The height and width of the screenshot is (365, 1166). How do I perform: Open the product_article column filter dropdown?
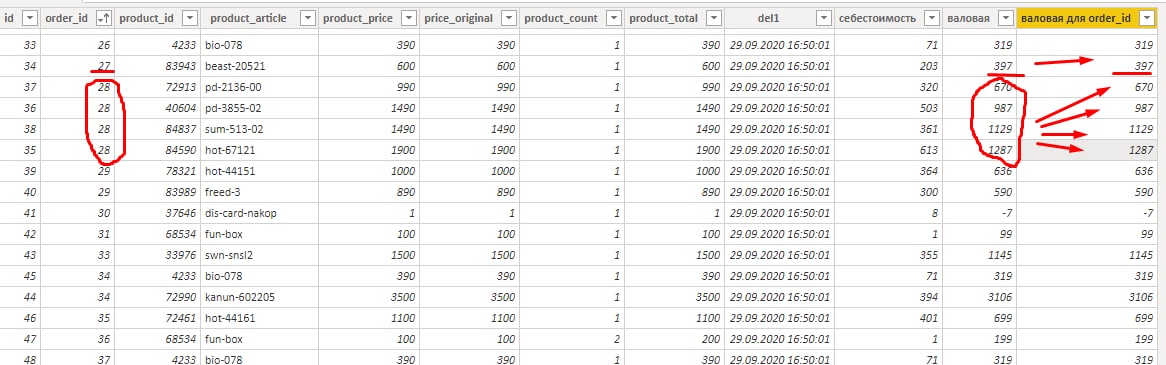pos(309,19)
